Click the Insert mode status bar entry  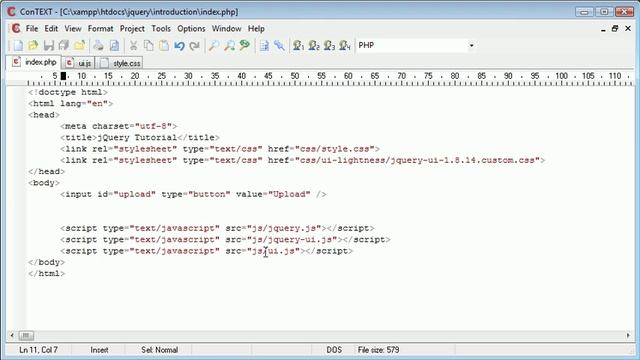tap(99, 350)
